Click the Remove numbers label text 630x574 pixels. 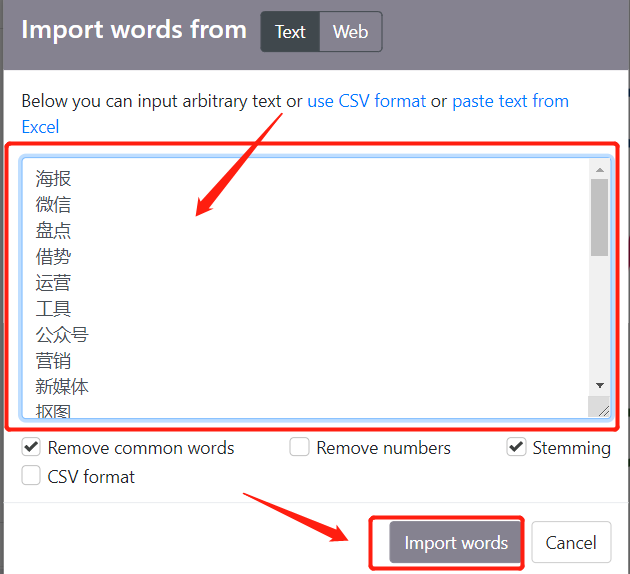[x=383, y=448]
